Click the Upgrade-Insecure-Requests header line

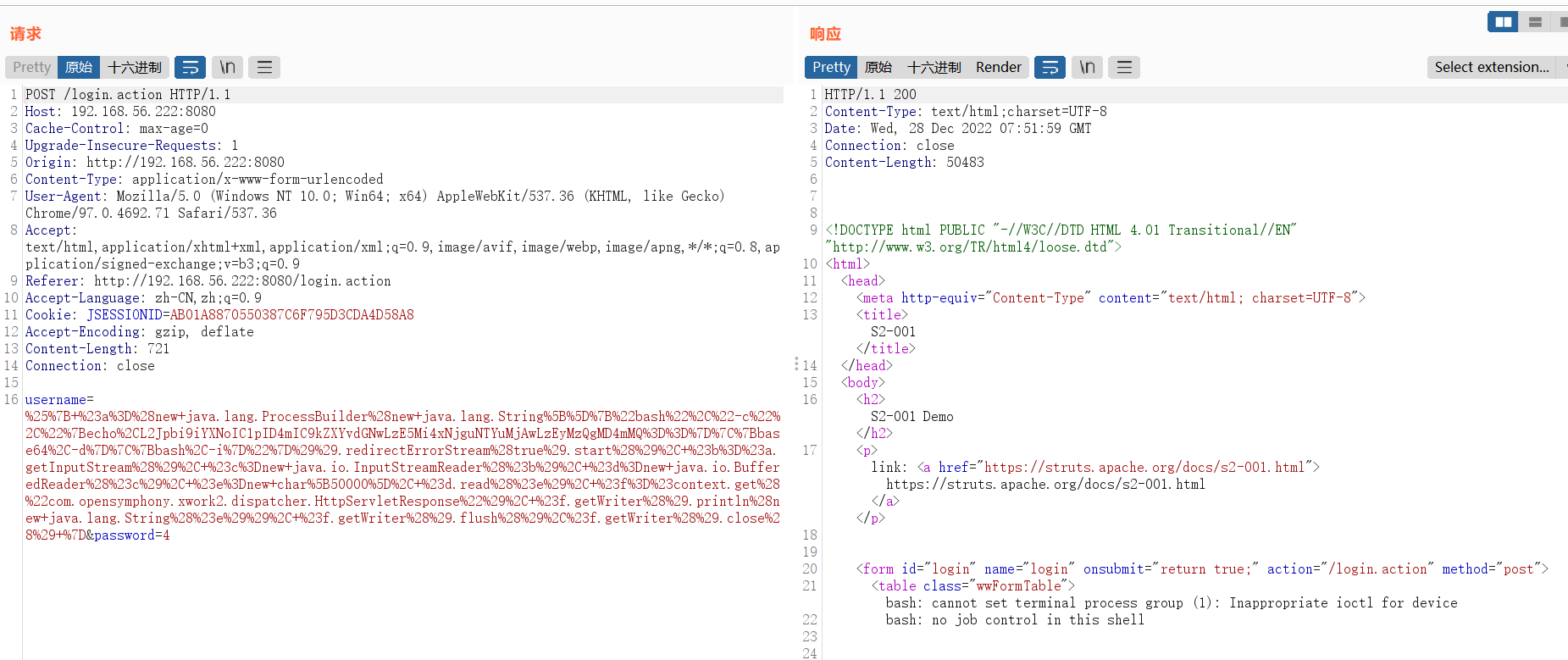tap(131, 146)
